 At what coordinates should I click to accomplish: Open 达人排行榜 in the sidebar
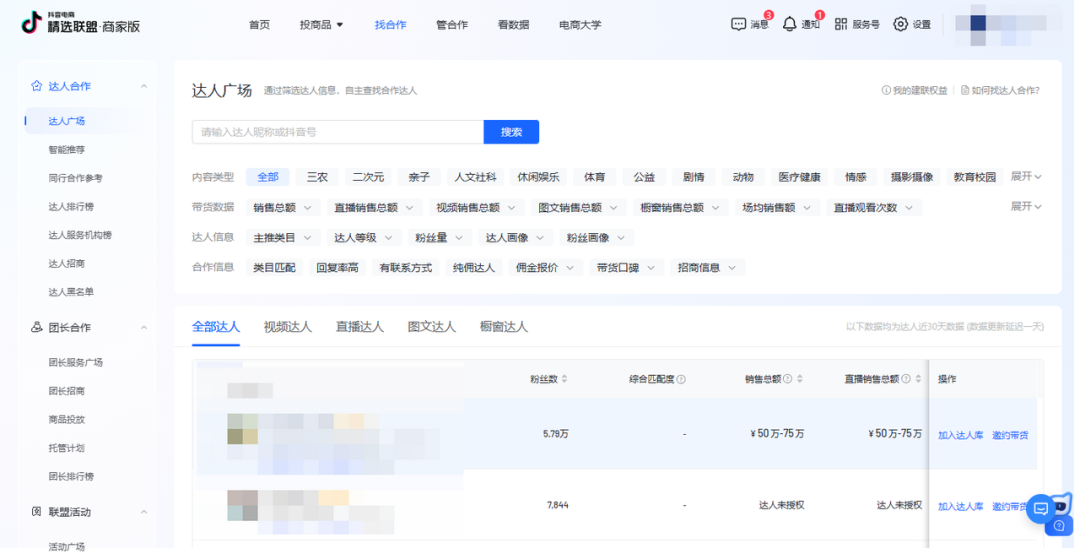71,207
